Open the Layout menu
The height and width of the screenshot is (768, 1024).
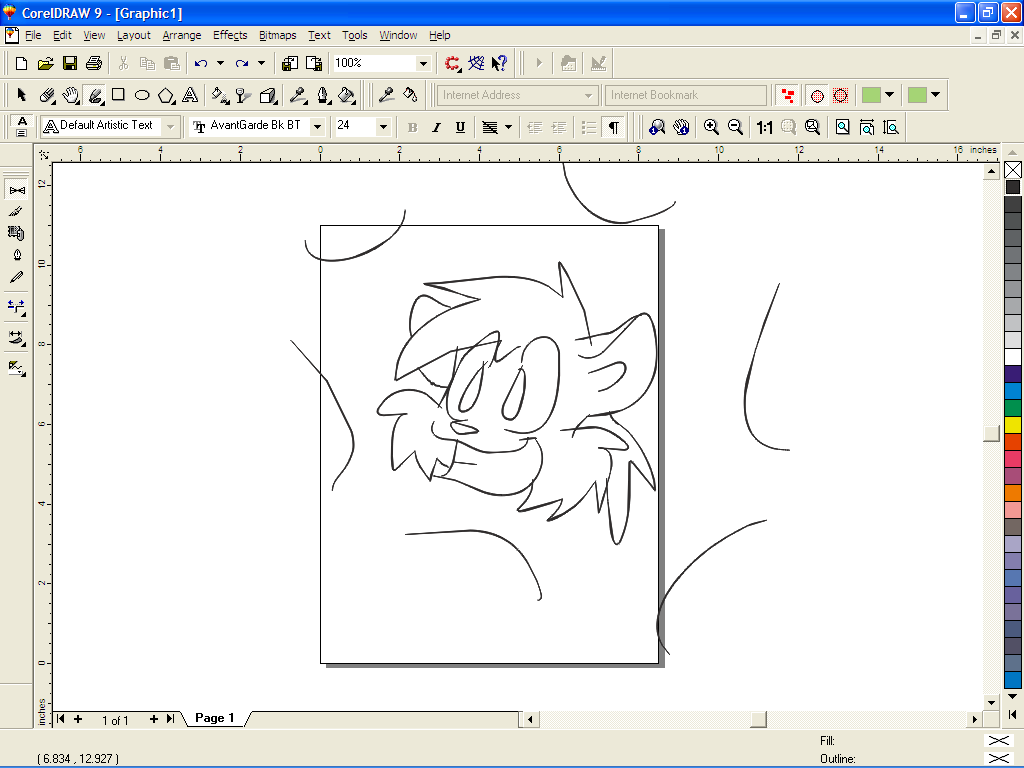pos(134,35)
